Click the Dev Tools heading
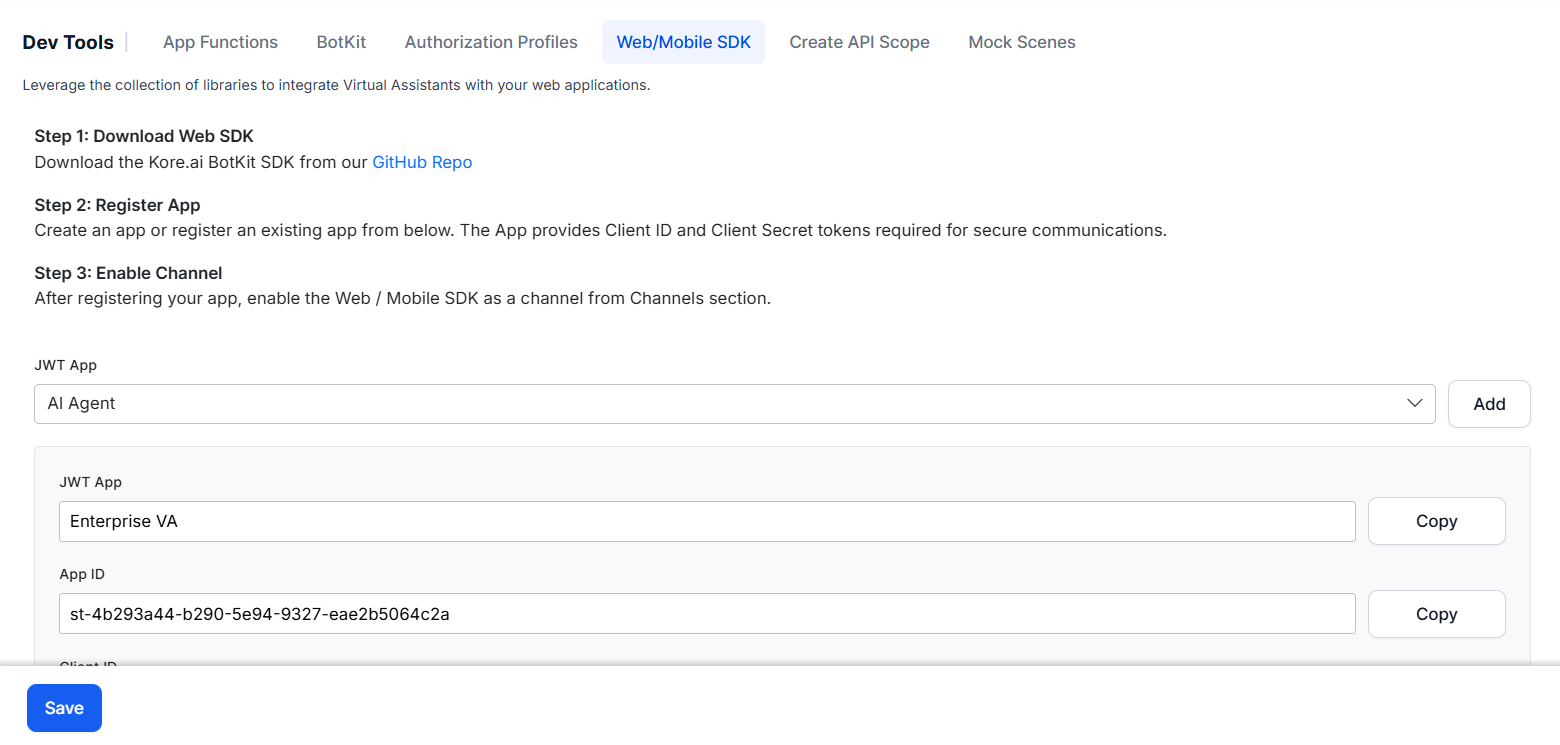 [68, 42]
